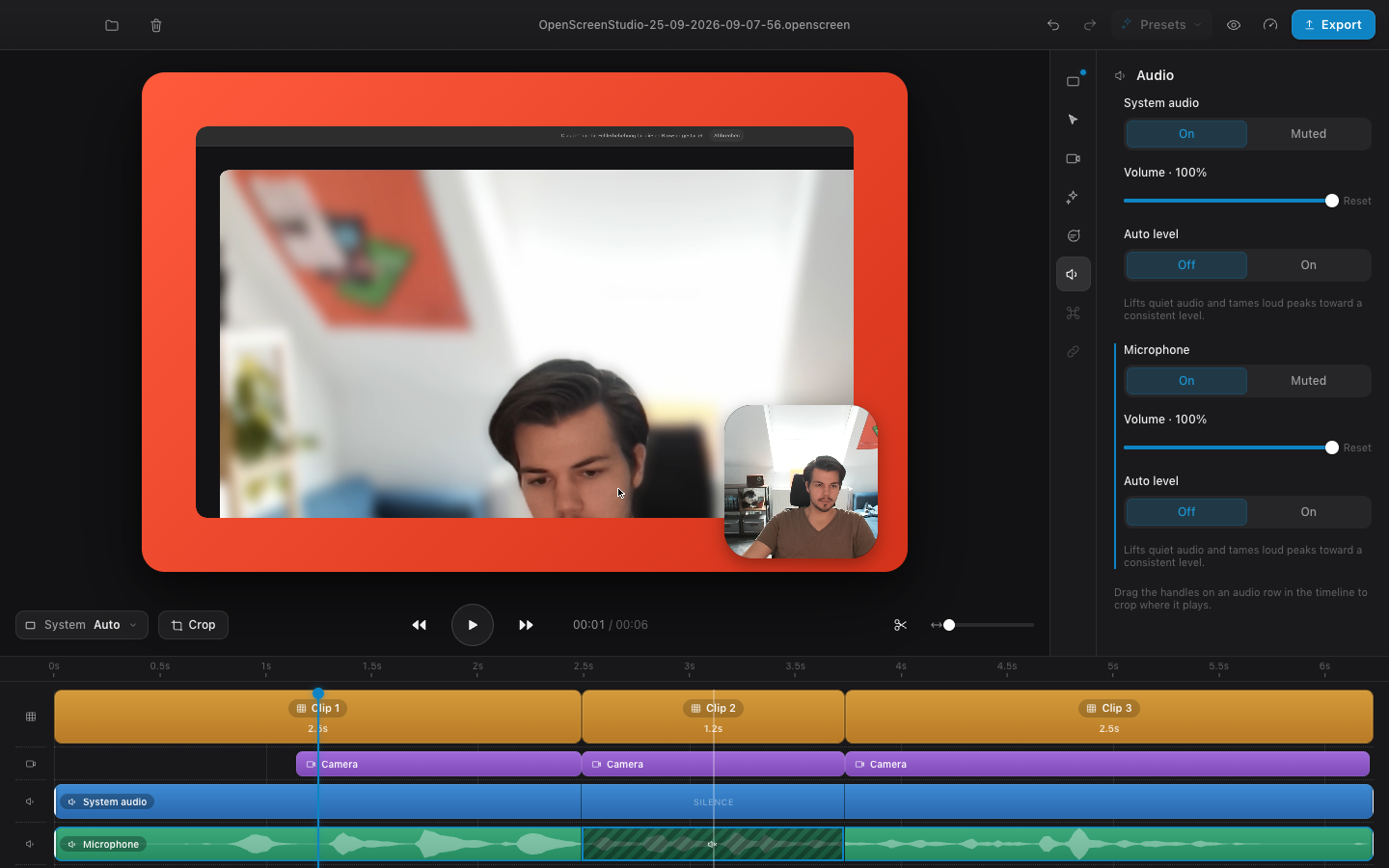Mute the System audio

coord(1308,134)
